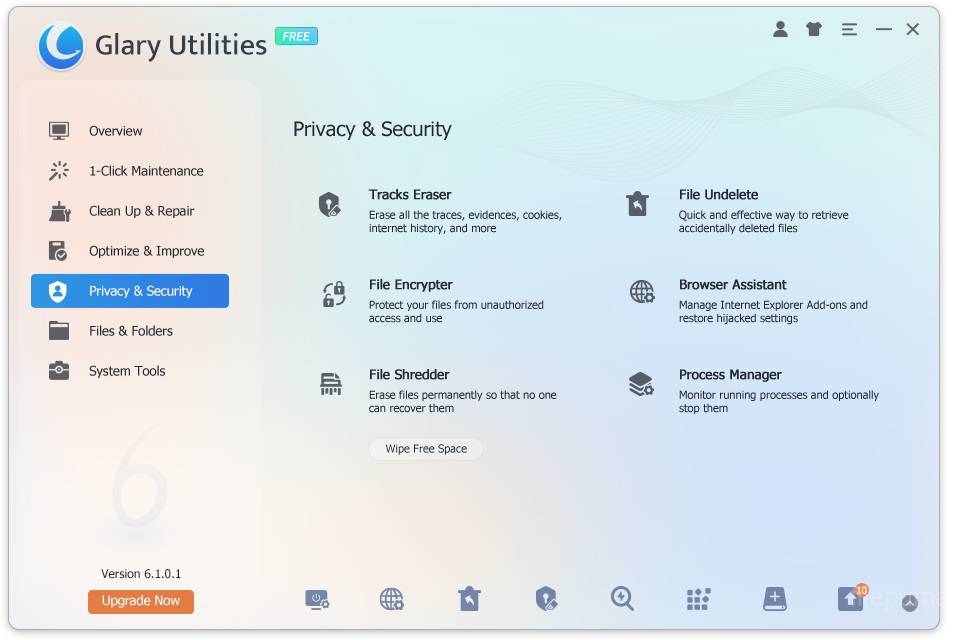This screenshot has width=960, height=640.
Task: Open 1-Click Maintenance section
Action: 146,171
